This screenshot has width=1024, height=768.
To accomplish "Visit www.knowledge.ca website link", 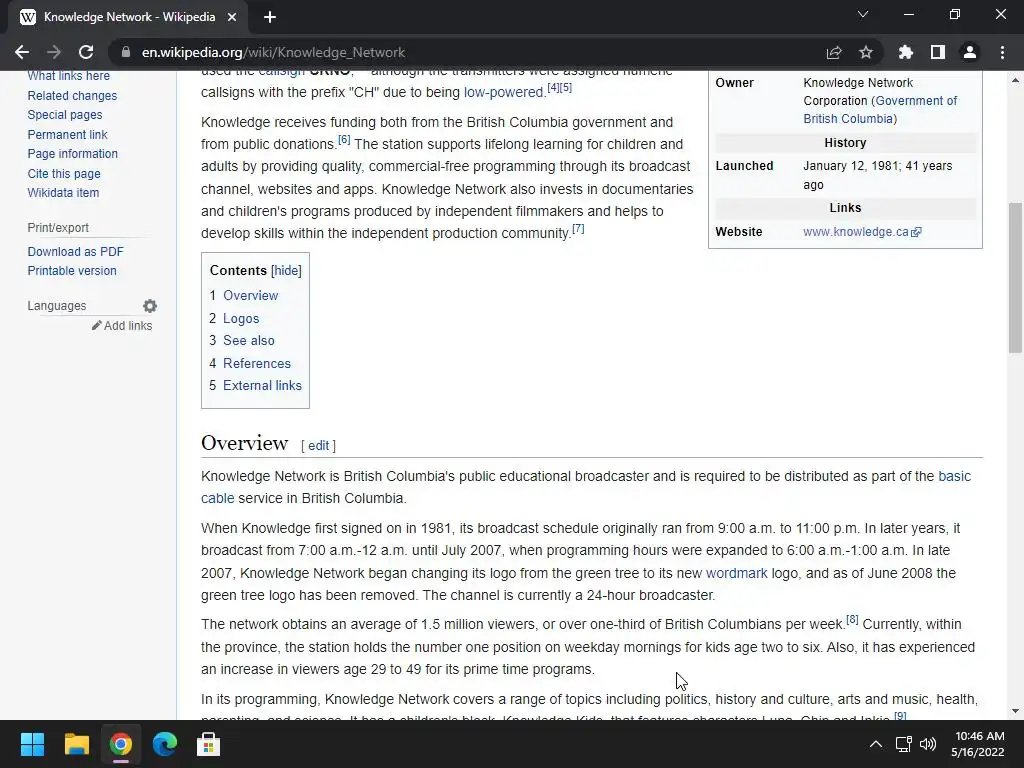I will 862,232.
